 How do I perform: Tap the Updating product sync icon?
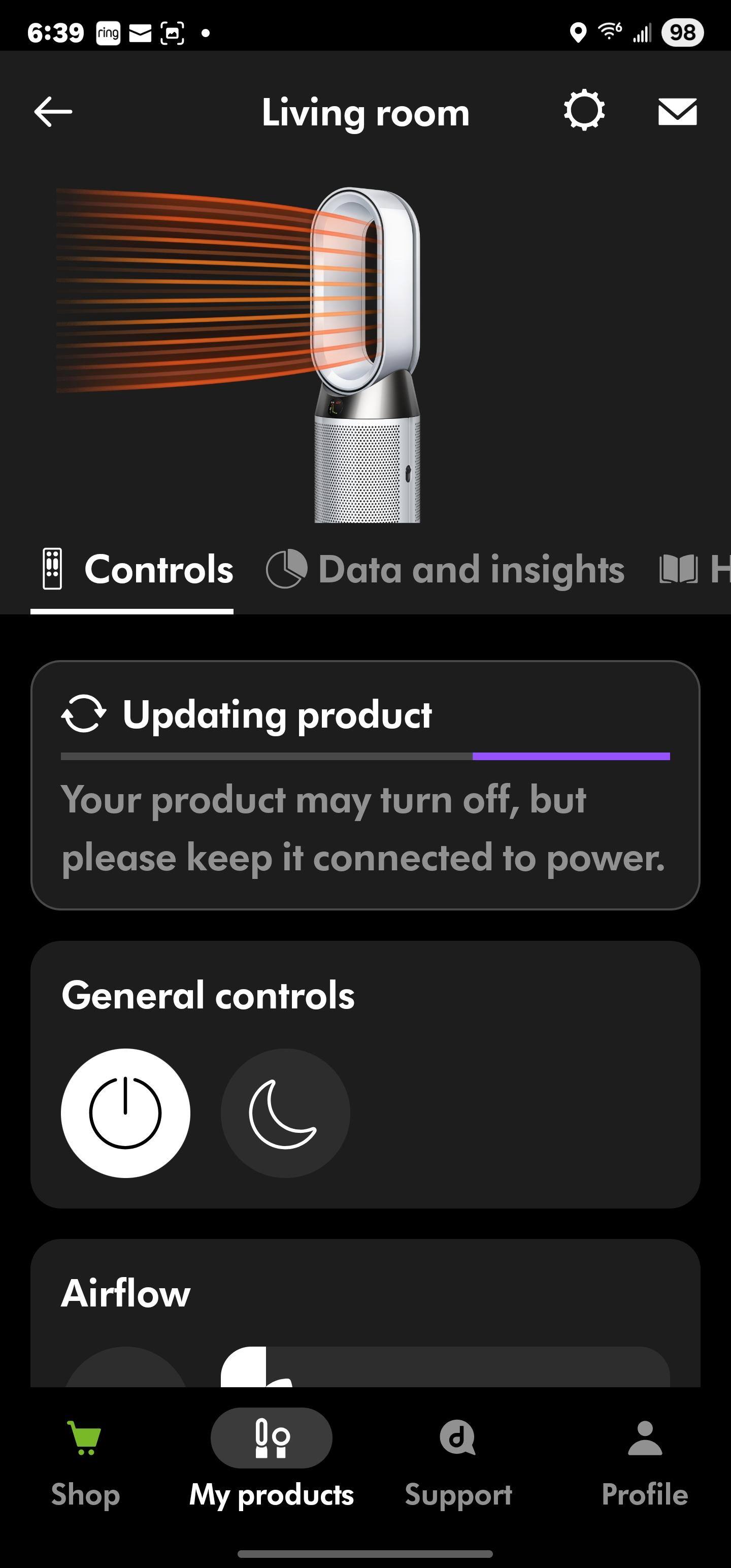[84, 713]
